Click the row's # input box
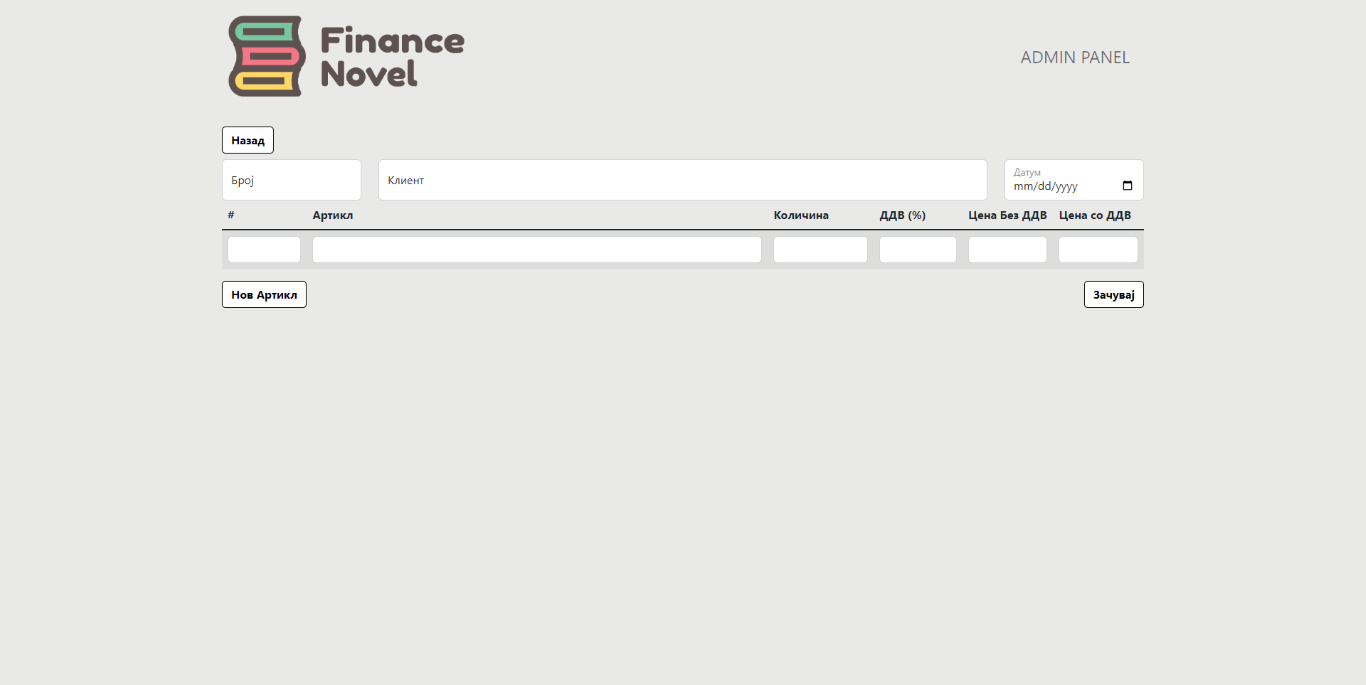Image resolution: width=1366 pixels, height=685 pixels. coord(264,250)
